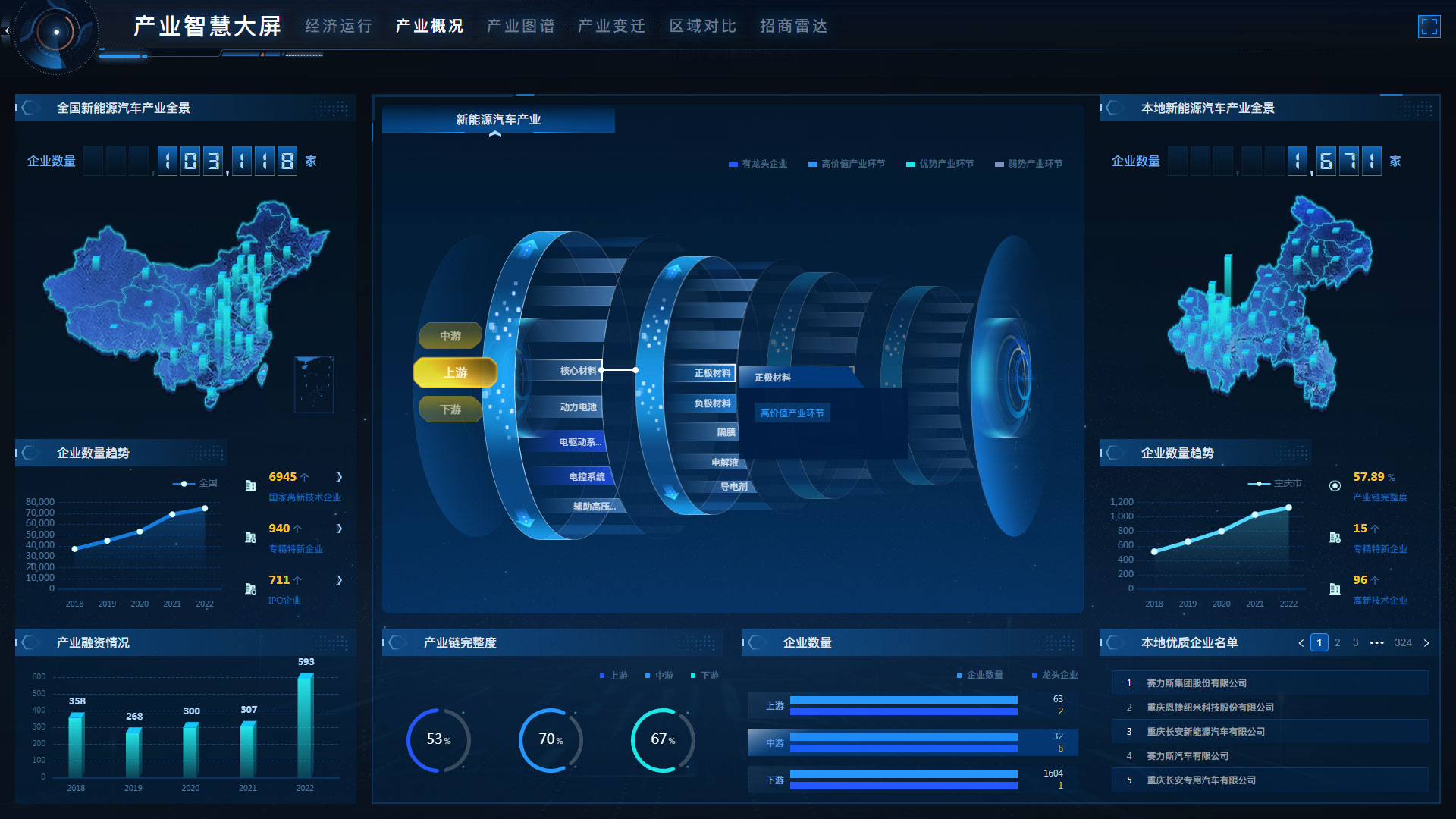The width and height of the screenshot is (1456, 819).
Task: Expand the 专精特新企业 940 chevron arrow
Action: click(x=339, y=529)
